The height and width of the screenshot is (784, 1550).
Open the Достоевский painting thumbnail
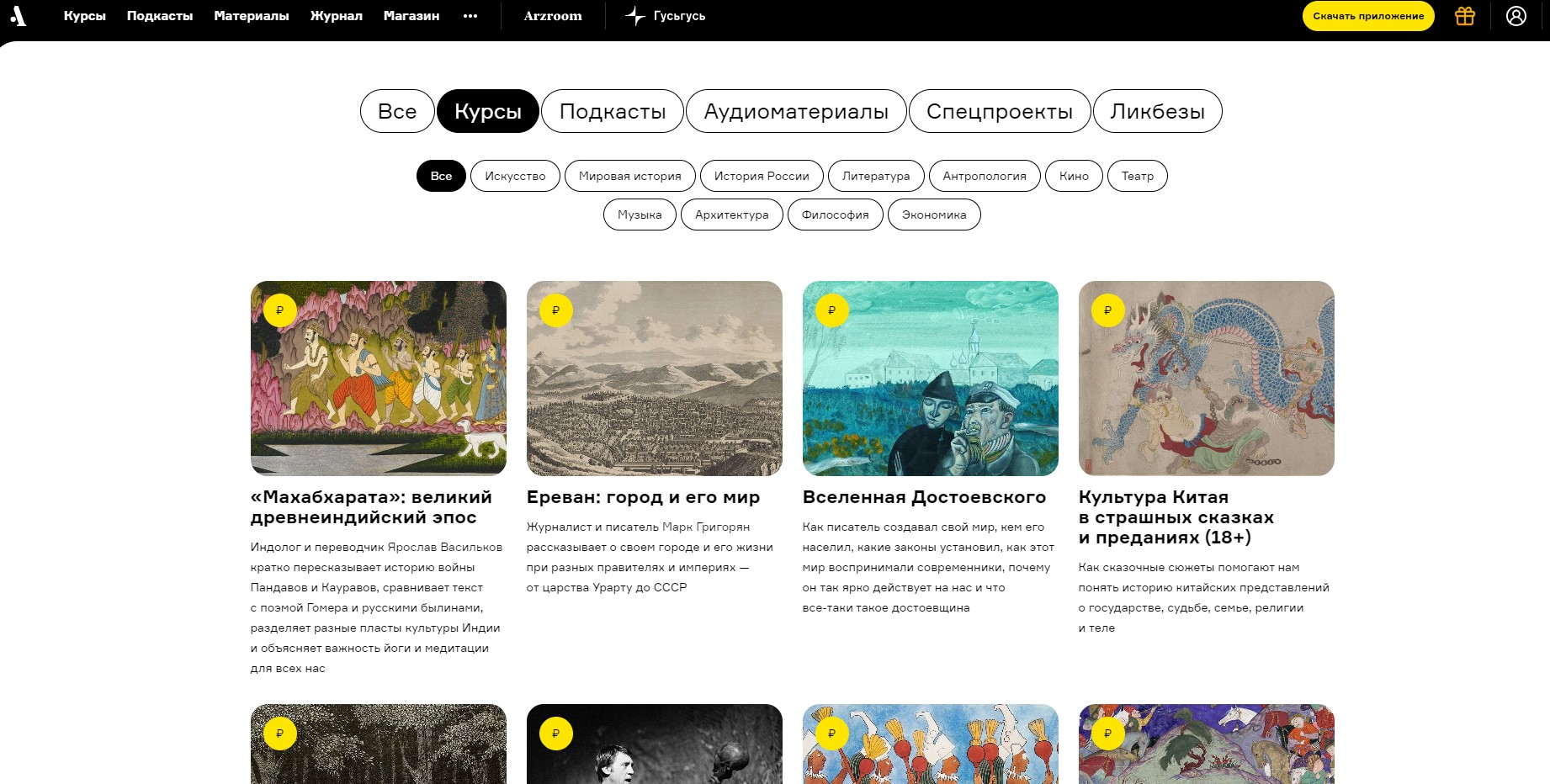[931, 379]
